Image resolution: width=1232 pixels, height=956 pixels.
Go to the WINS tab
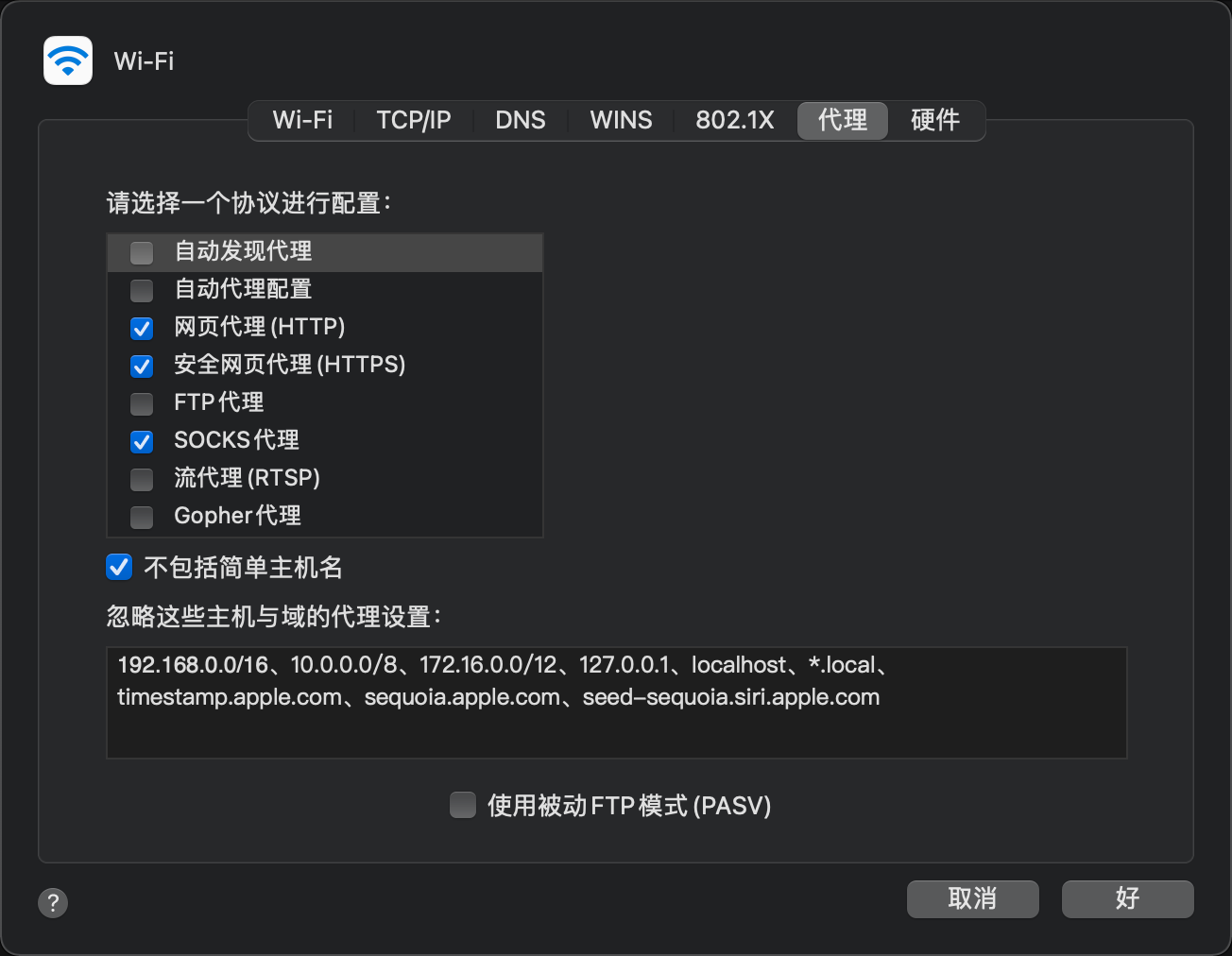pyautogui.click(x=621, y=120)
